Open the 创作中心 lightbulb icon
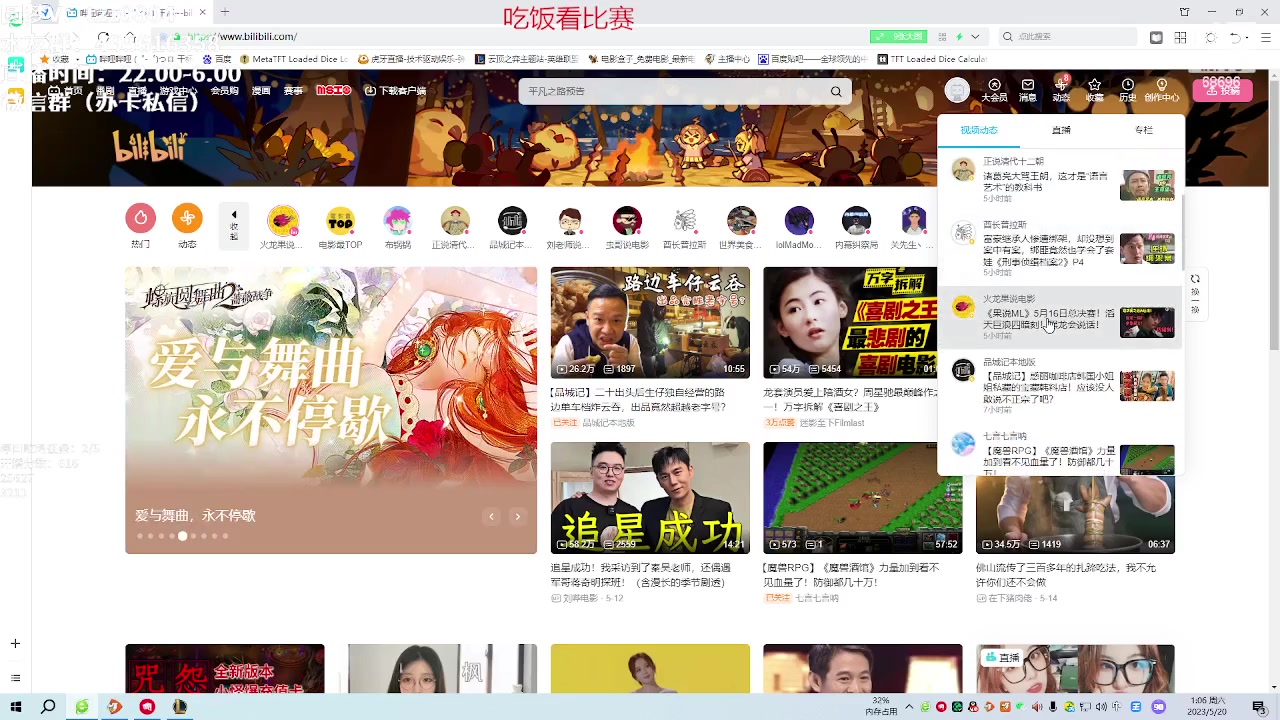Viewport: 1280px width, 720px height. (1162, 90)
